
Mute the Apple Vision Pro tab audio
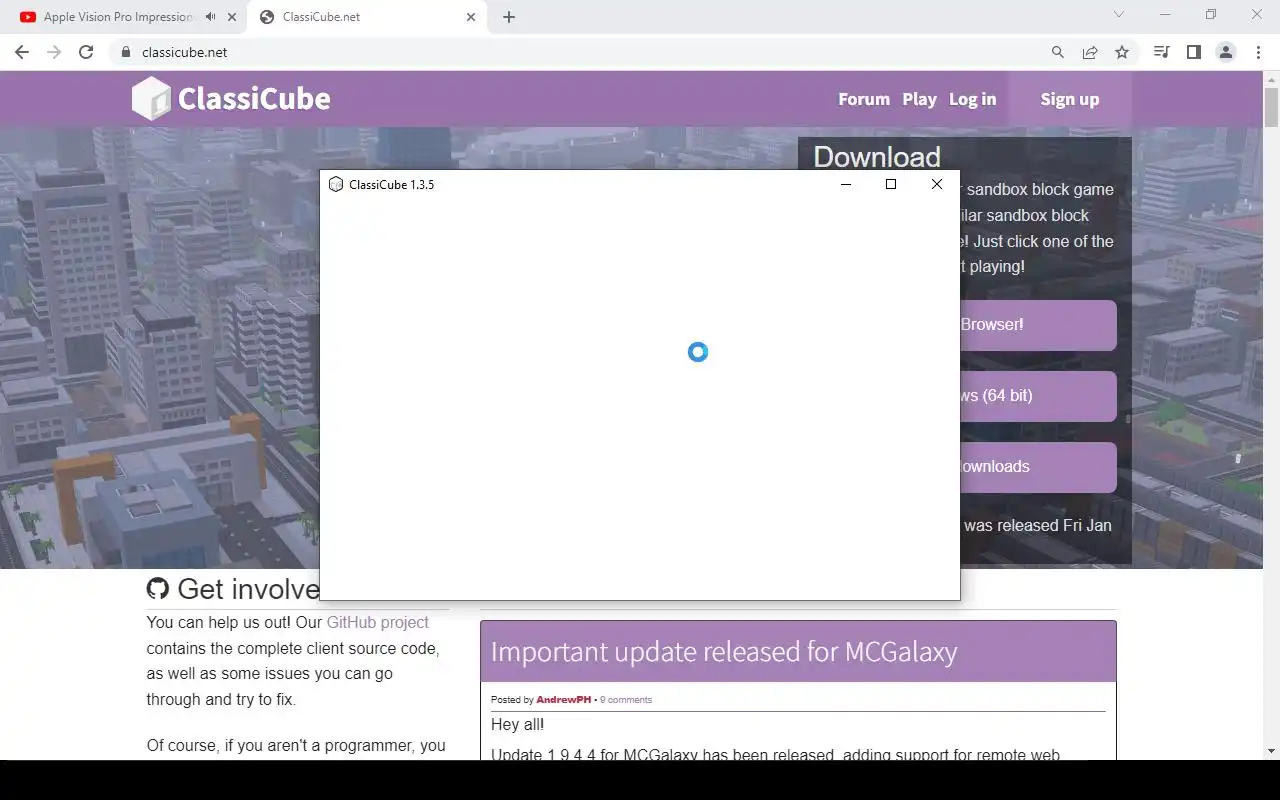coord(210,17)
